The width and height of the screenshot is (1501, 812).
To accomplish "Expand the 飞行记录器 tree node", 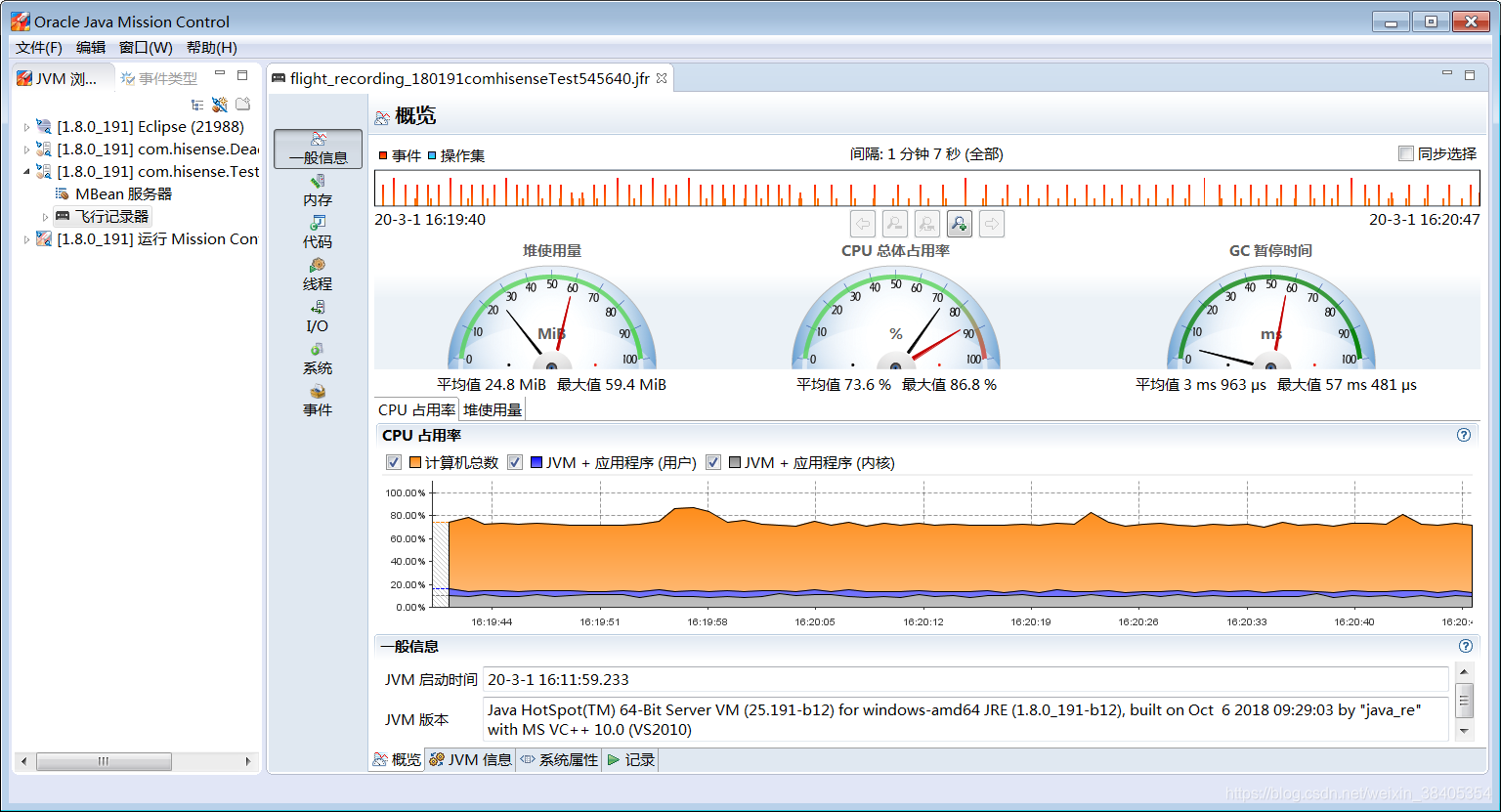I will point(45,216).
